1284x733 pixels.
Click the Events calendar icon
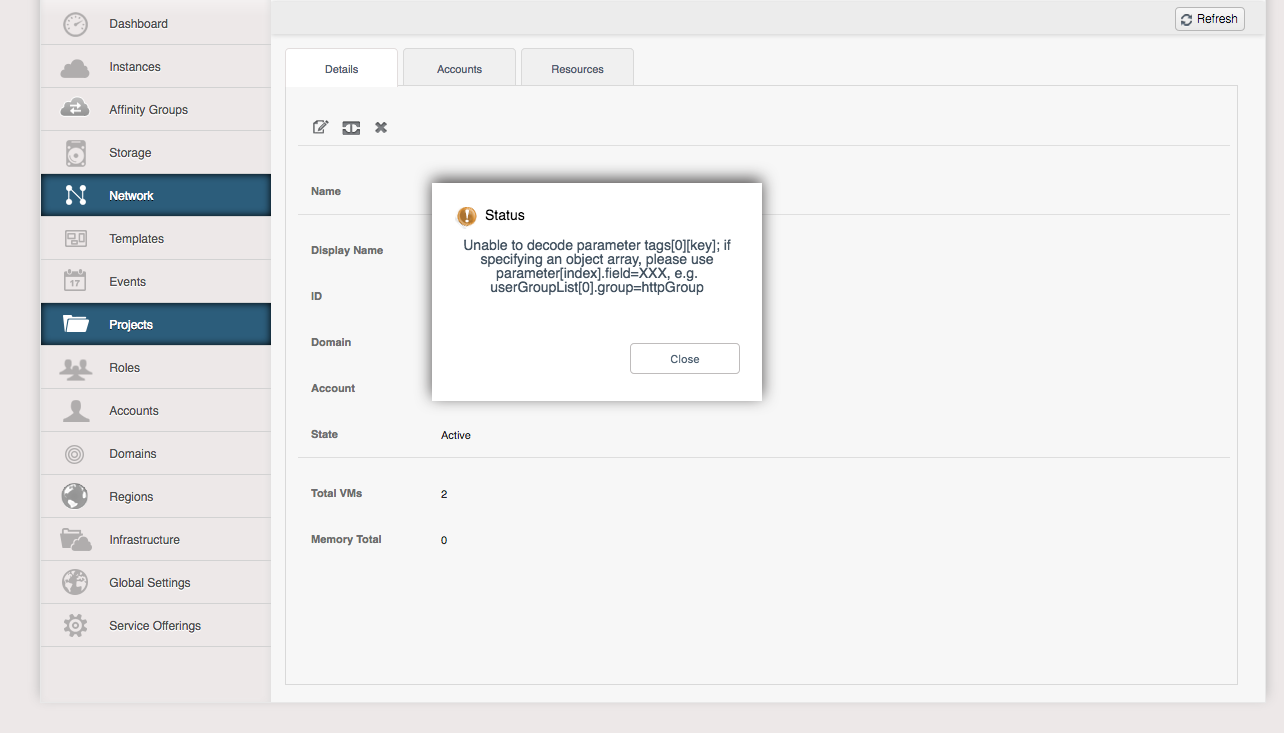click(x=75, y=281)
